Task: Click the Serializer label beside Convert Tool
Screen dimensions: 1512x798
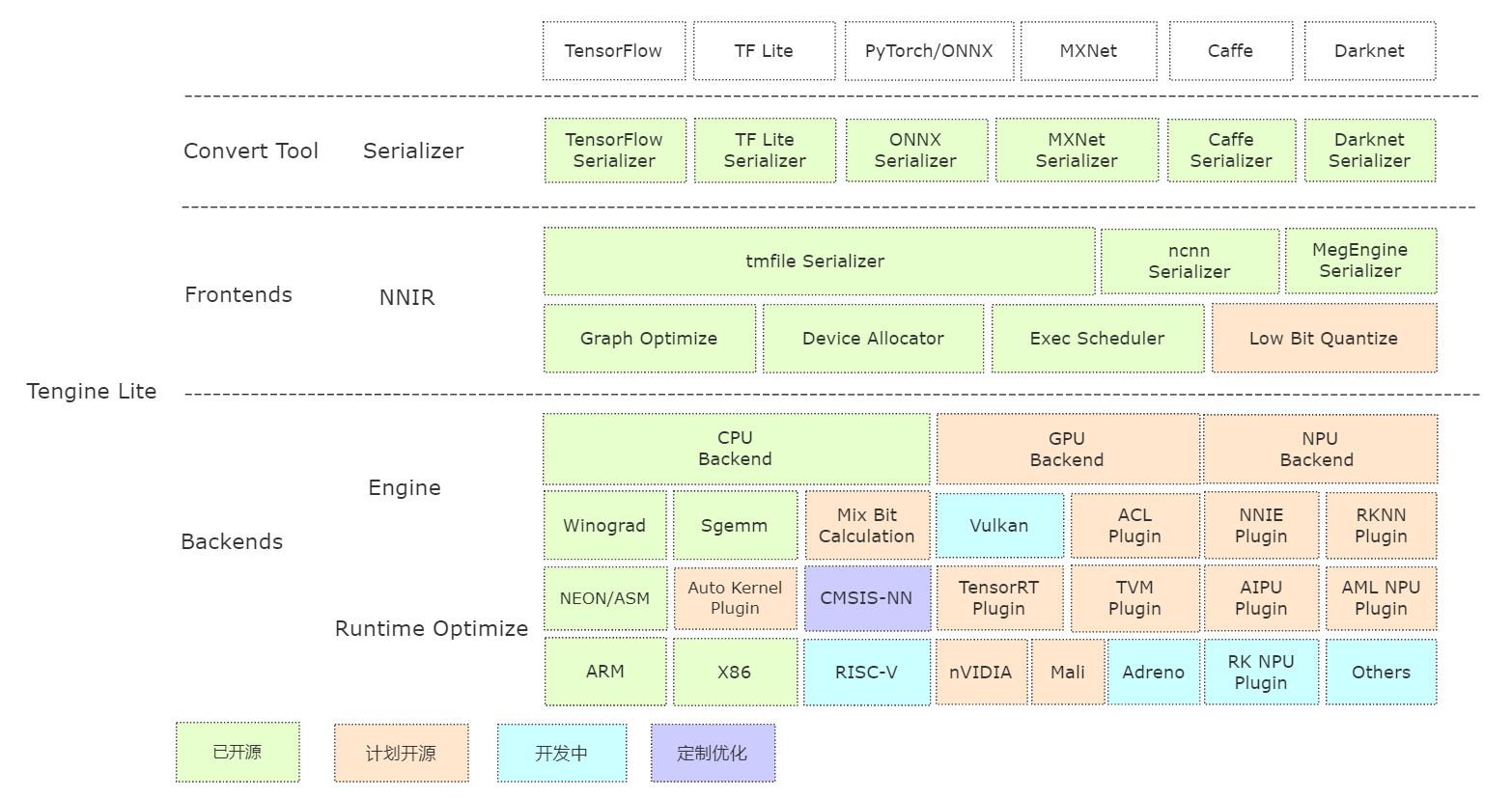Action: (413, 151)
